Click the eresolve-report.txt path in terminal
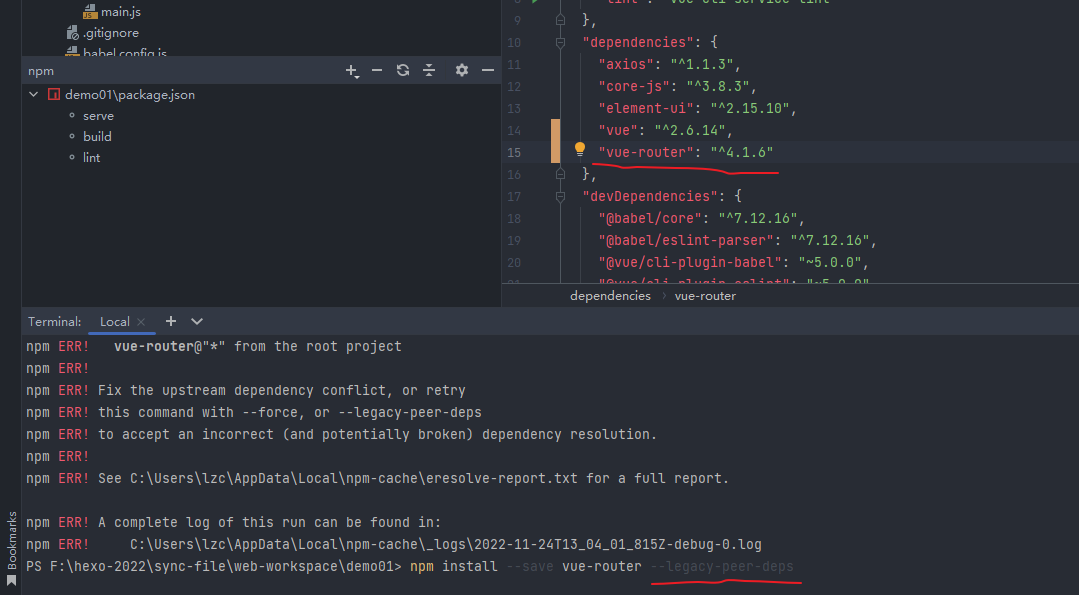Viewport: 1079px width, 595px height. [x=354, y=478]
